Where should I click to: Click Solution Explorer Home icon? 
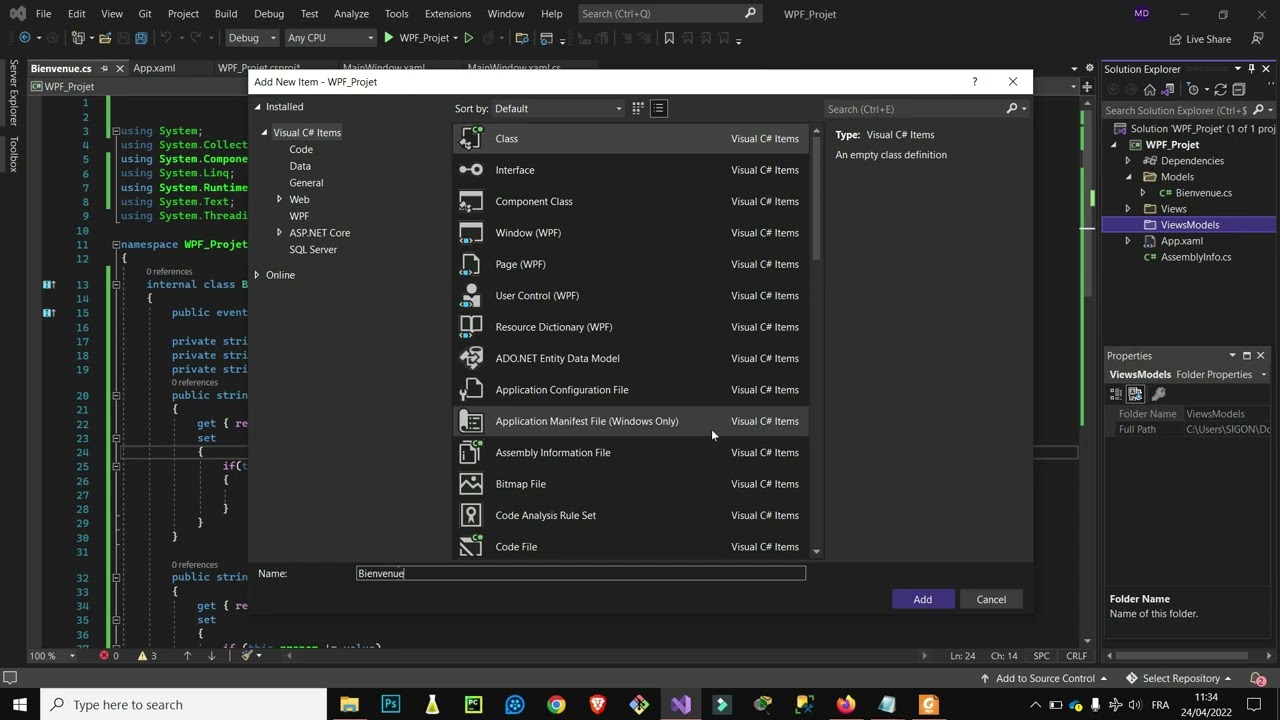coord(1150,90)
